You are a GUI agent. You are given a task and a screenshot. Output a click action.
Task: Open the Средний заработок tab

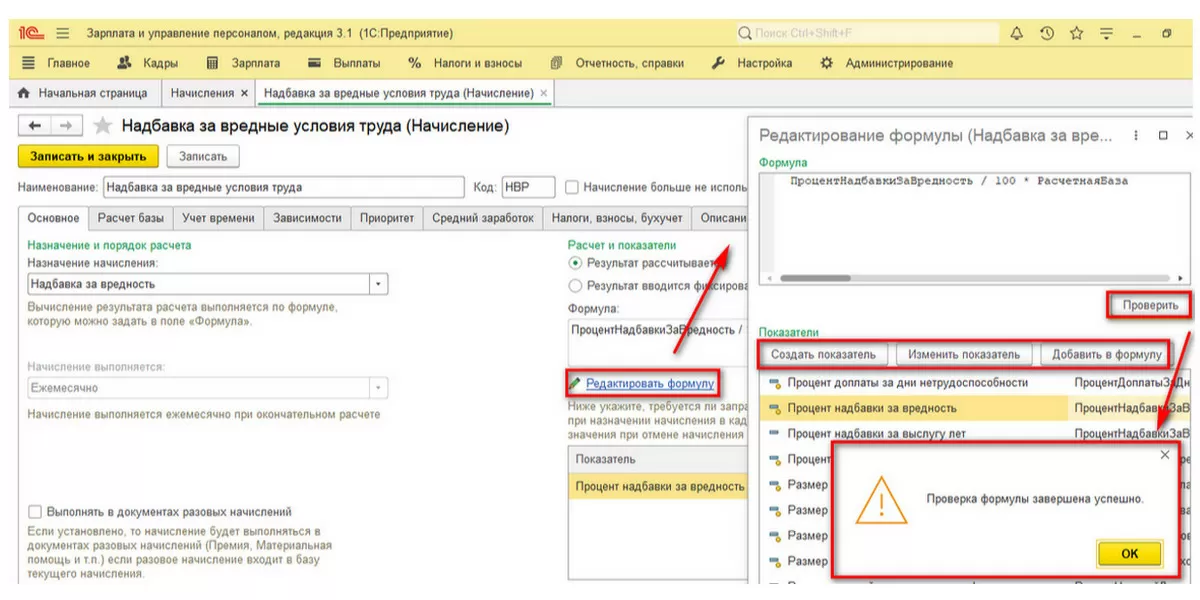[x=483, y=218]
